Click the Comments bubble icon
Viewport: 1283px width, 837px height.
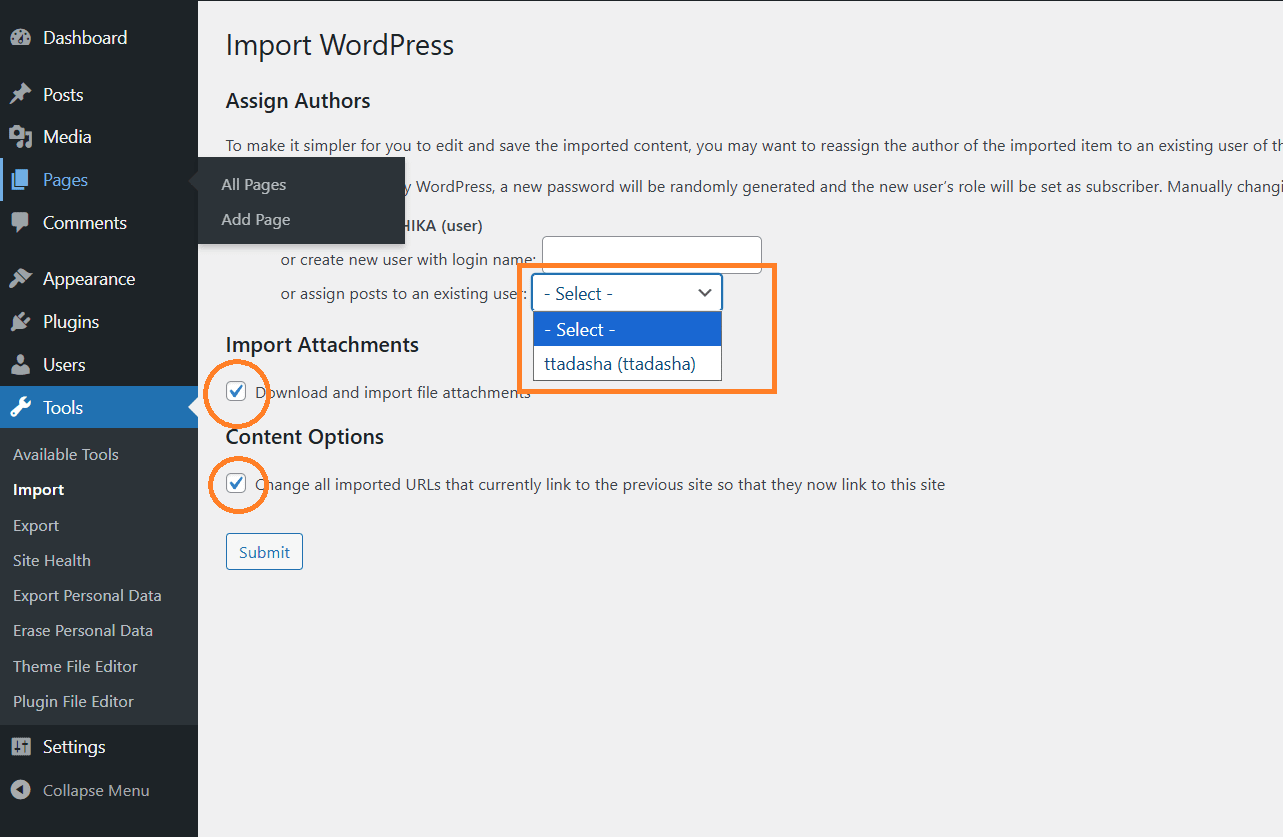coord(21,223)
